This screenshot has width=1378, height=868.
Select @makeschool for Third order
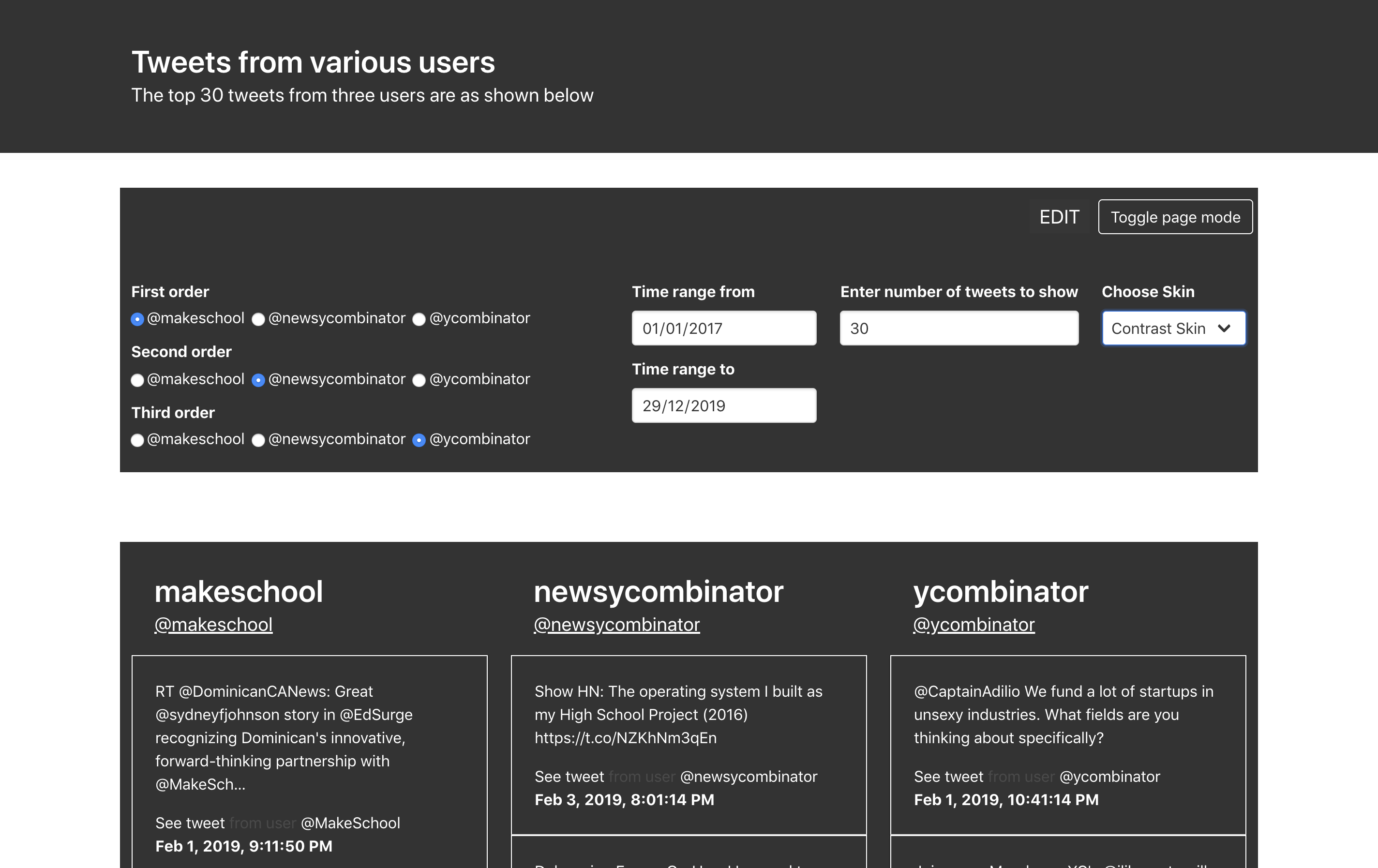point(137,440)
